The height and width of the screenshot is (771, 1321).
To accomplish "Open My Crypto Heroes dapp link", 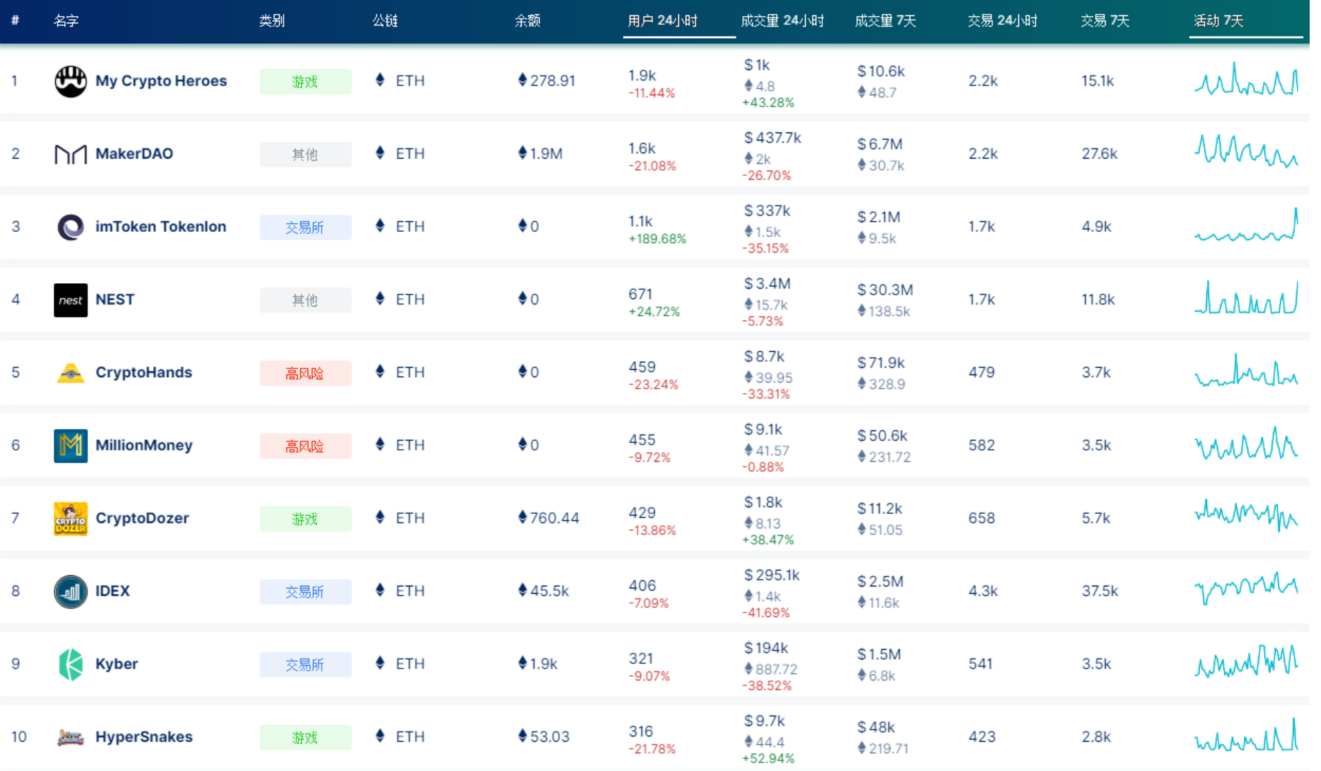I will coord(161,81).
